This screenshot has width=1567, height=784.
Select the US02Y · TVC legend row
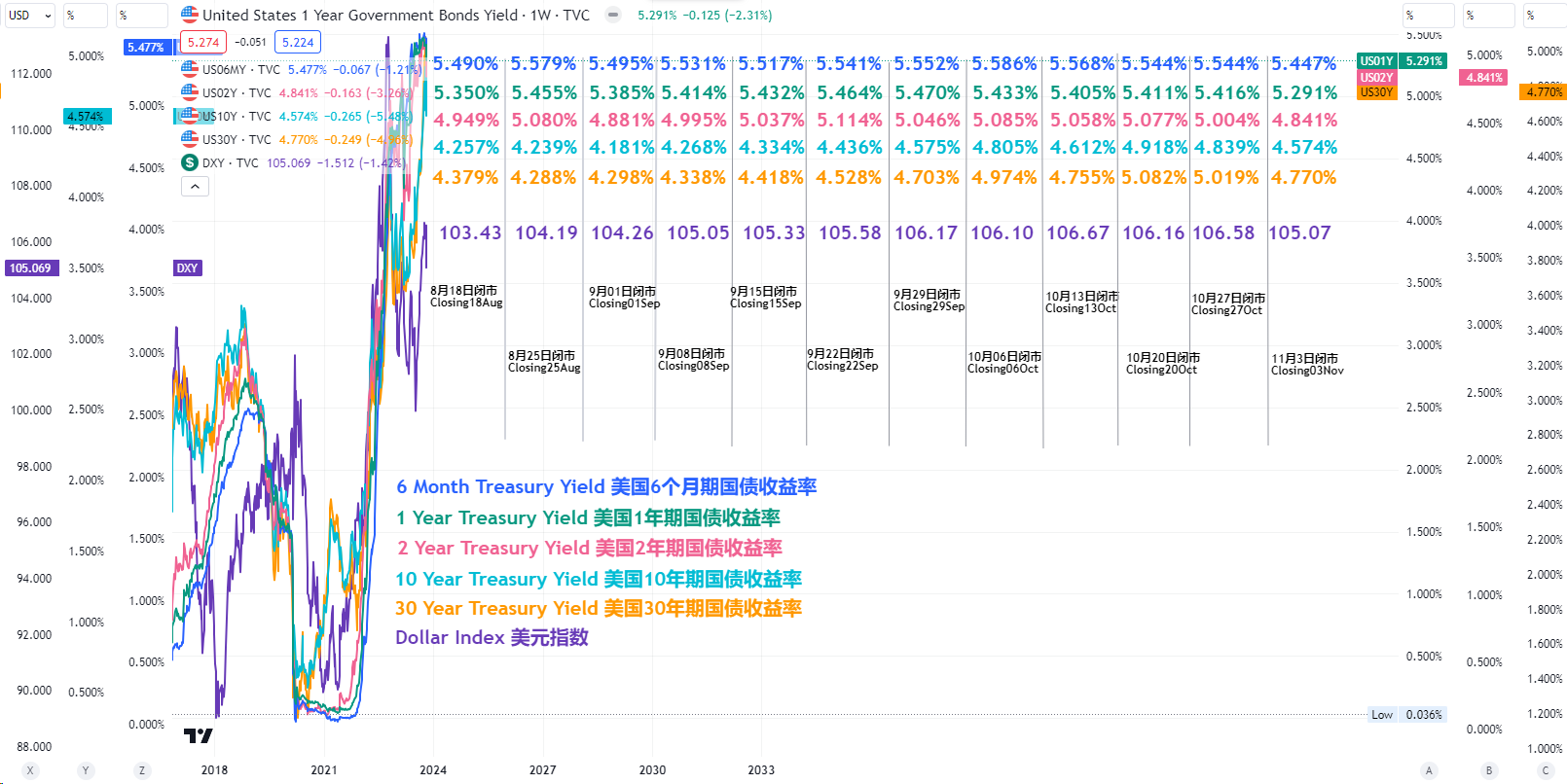tap(297, 92)
